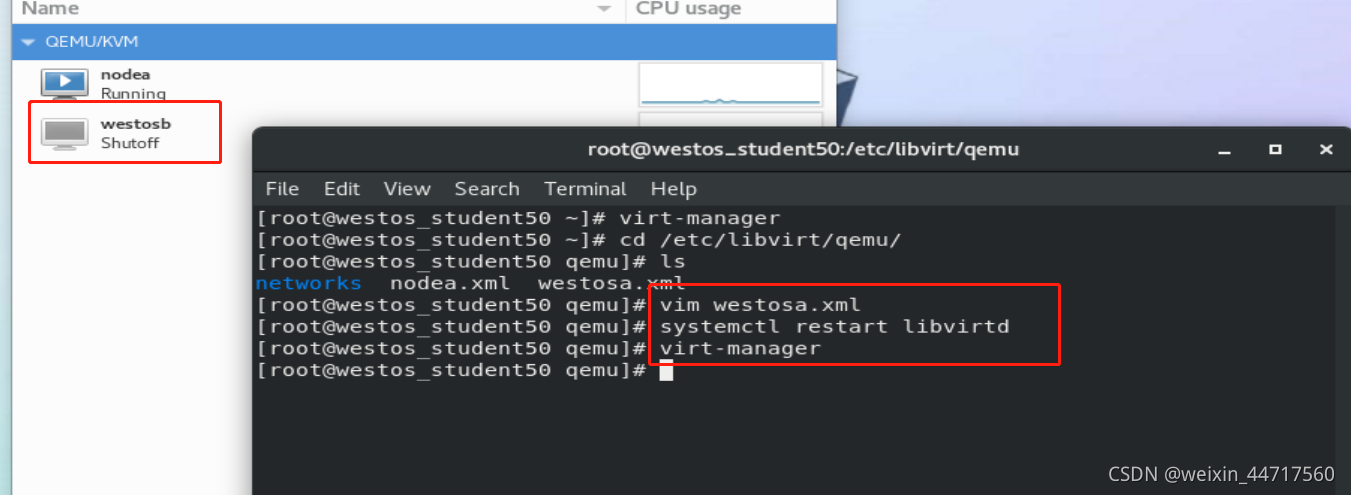Click the 'vim westosa.xml' command text
1351x495 pixels.
tap(760, 304)
